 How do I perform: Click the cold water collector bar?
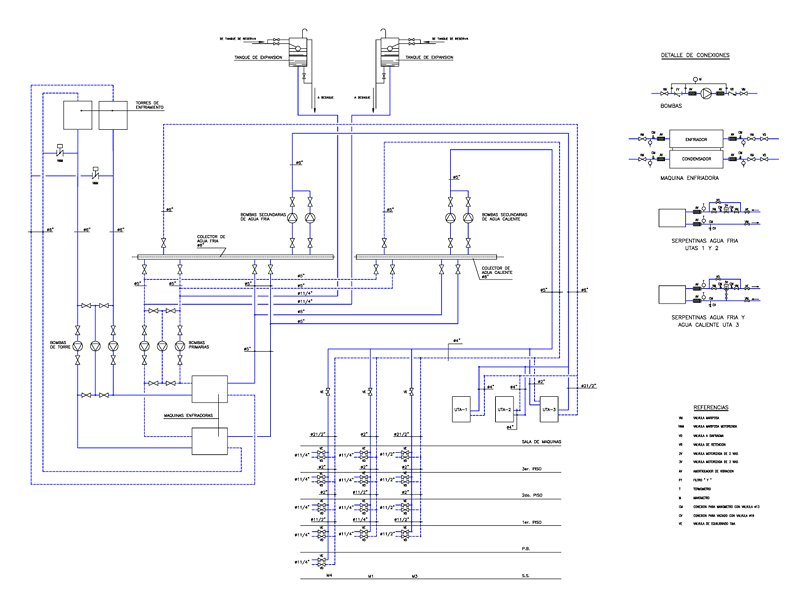pyautogui.click(x=208, y=257)
